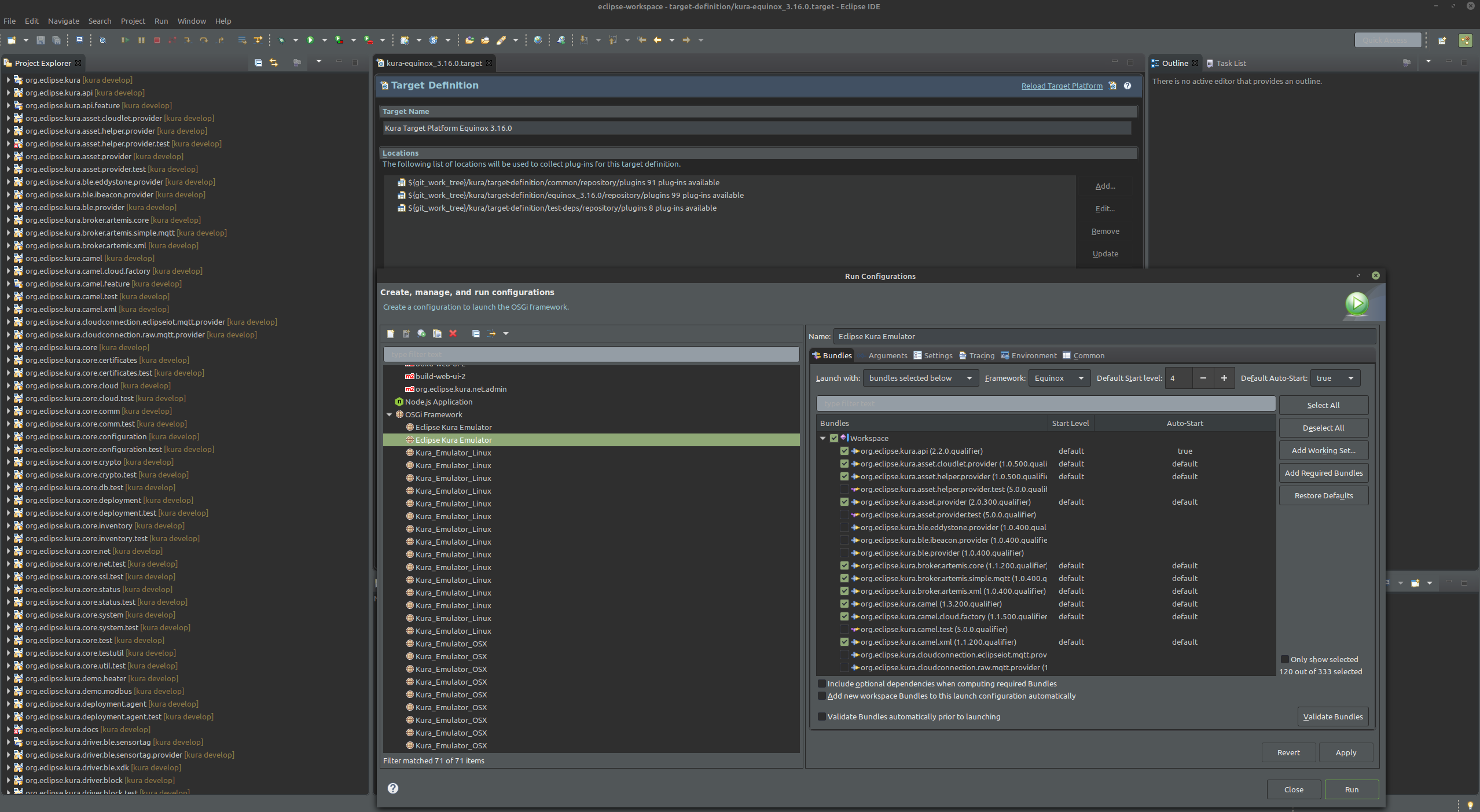Click the Back navigation yellow arrow
The image size is (1480, 812).
(x=658, y=40)
